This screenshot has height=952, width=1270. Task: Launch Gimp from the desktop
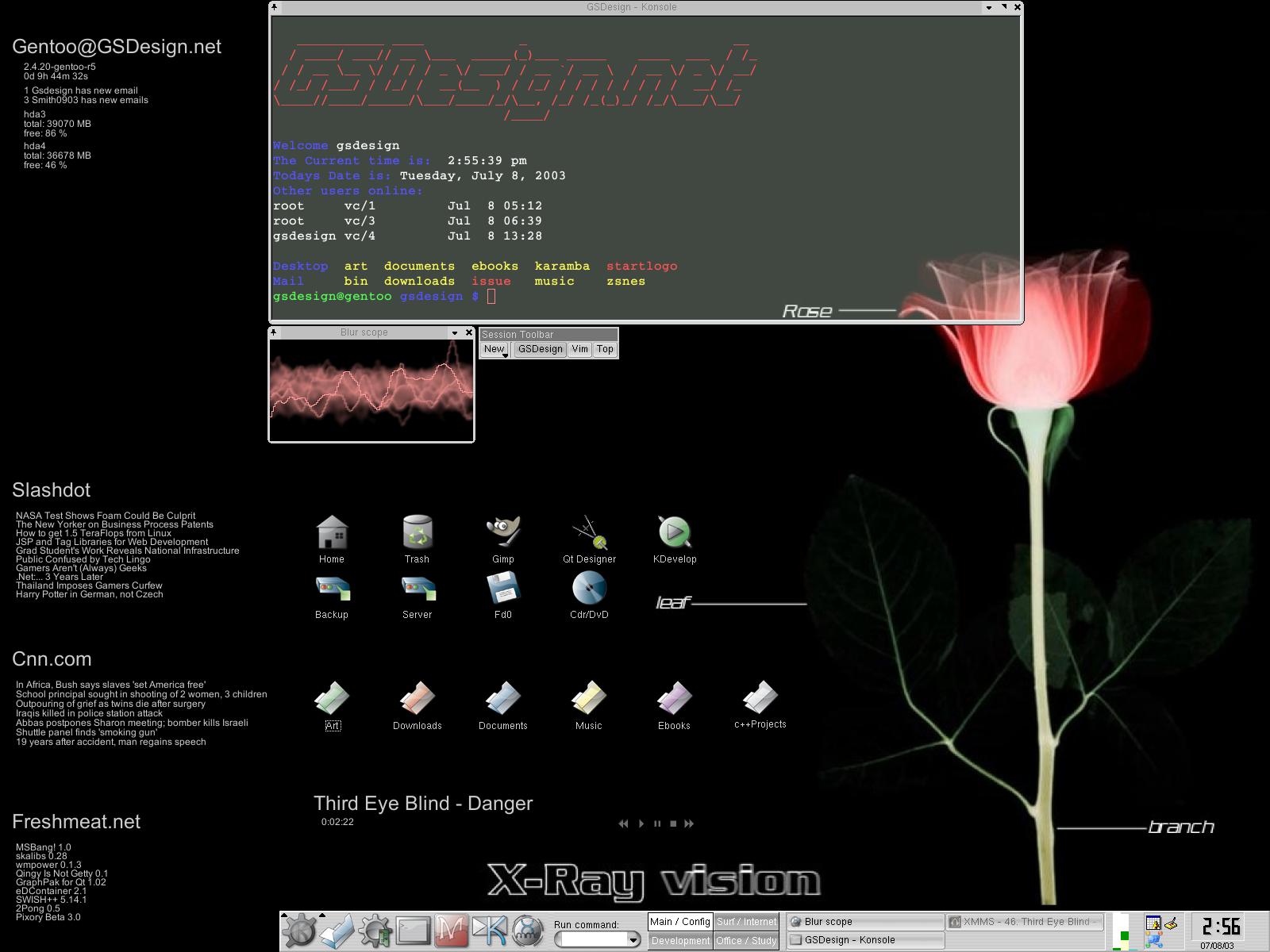tap(503, 539)
